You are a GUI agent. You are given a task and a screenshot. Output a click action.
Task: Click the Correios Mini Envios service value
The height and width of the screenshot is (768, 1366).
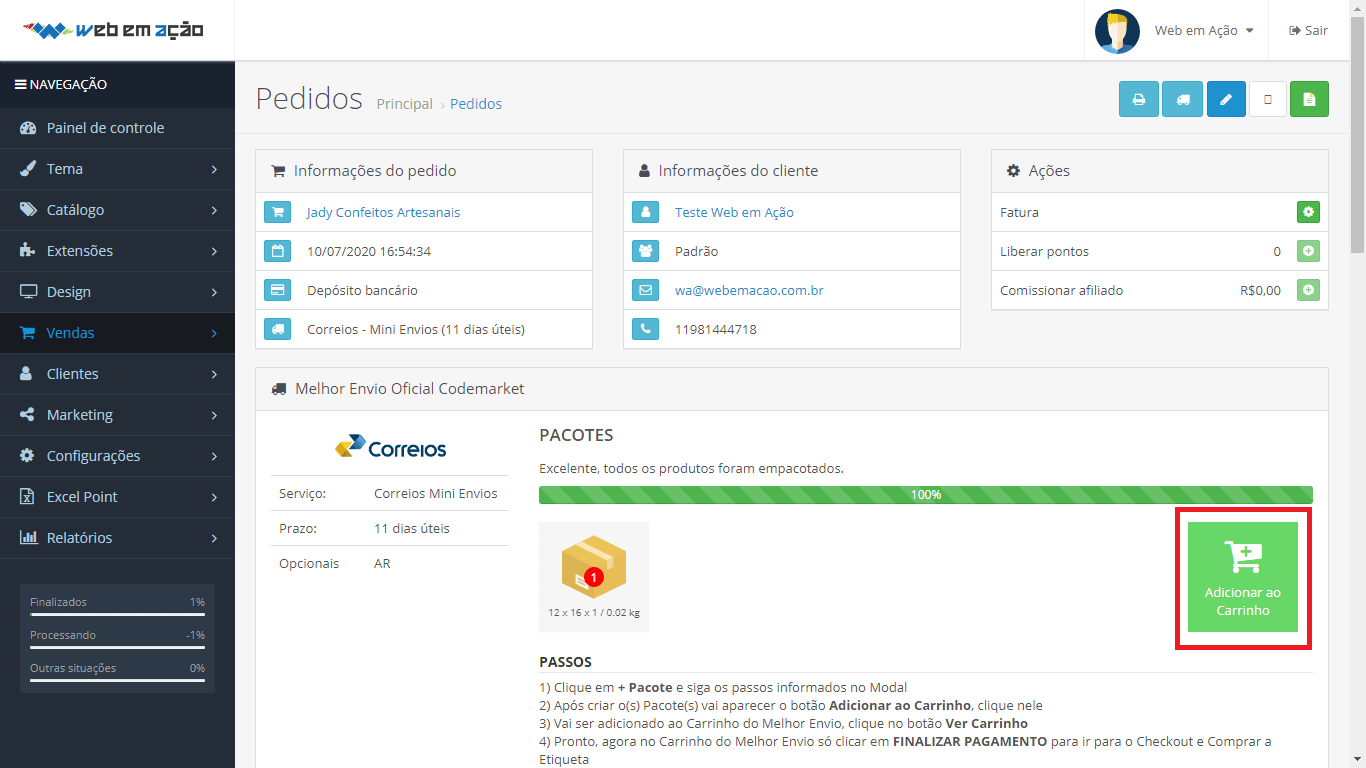[436, 493]
